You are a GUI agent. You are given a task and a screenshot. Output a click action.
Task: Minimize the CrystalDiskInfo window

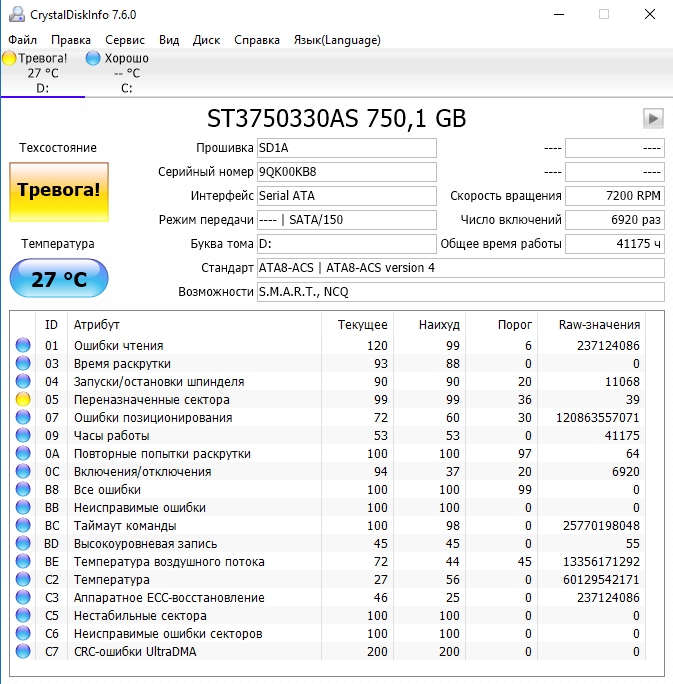559,14
